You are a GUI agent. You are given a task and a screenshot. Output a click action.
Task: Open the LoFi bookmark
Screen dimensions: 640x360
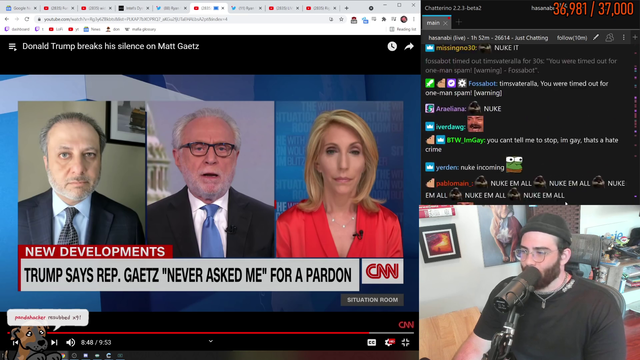pos(56,29)
